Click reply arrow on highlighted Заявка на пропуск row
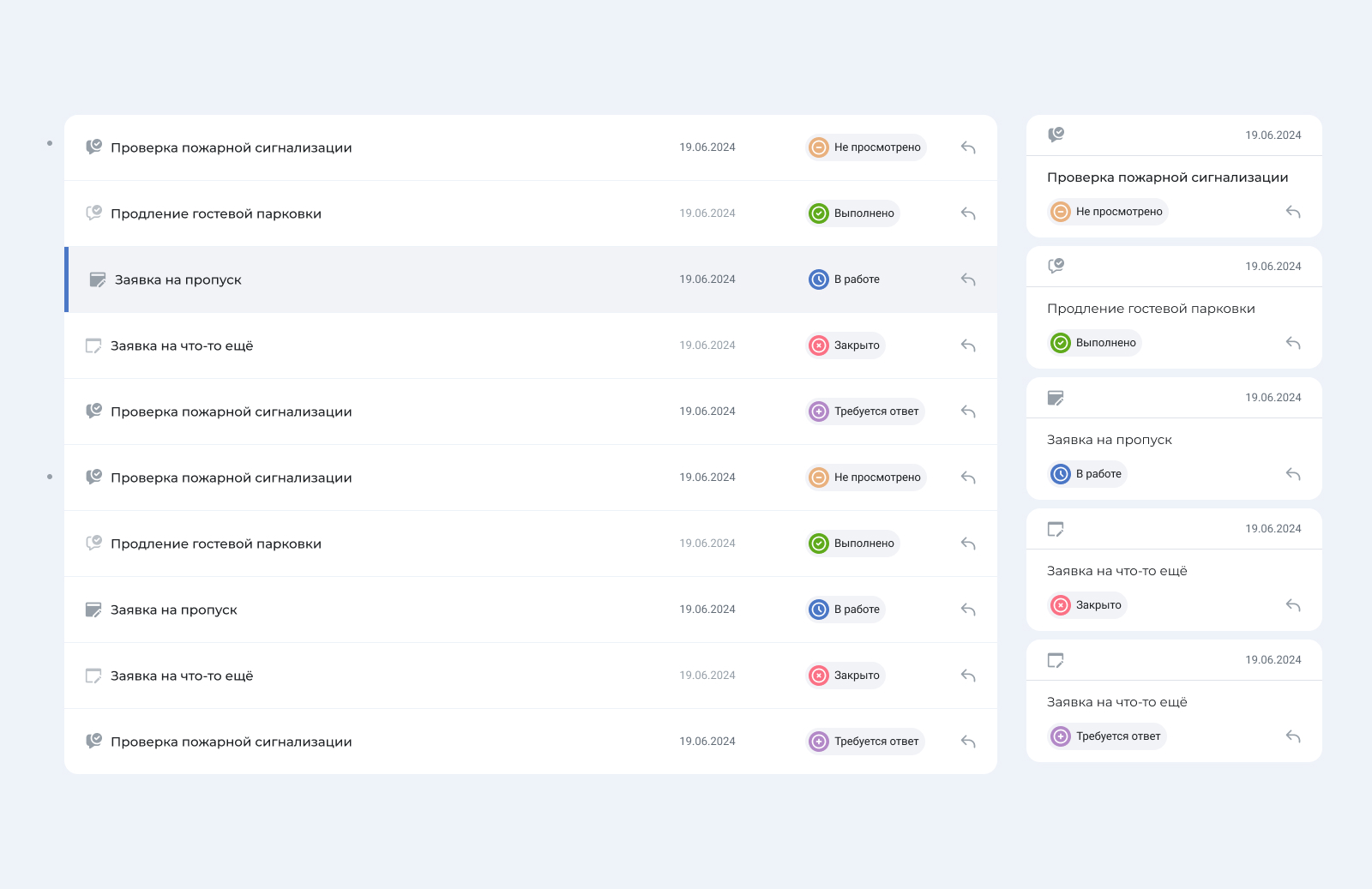This screenshot has height=889, width=1372. click(968, 279)
